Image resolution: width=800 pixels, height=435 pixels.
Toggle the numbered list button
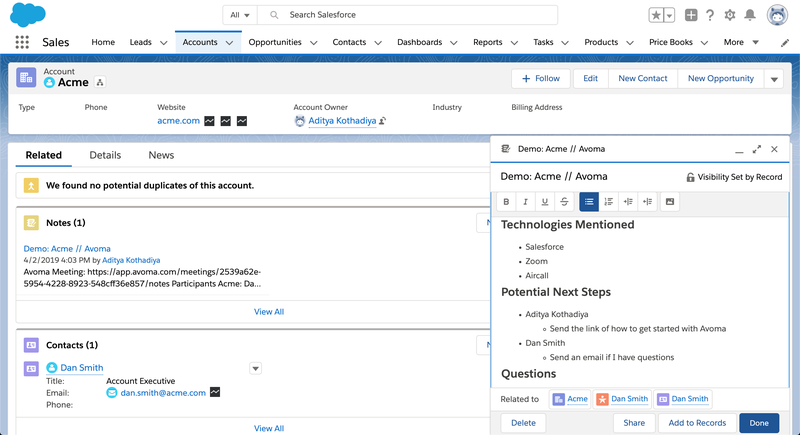click(x=609, y=202)
